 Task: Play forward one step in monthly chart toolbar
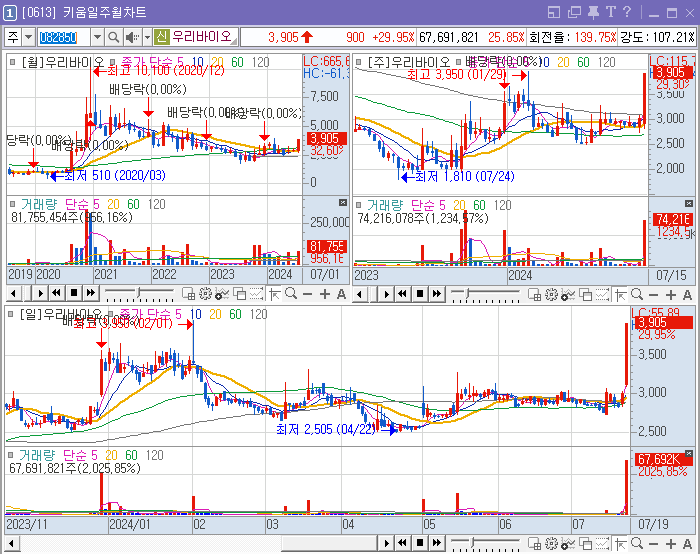pos(40,293)
